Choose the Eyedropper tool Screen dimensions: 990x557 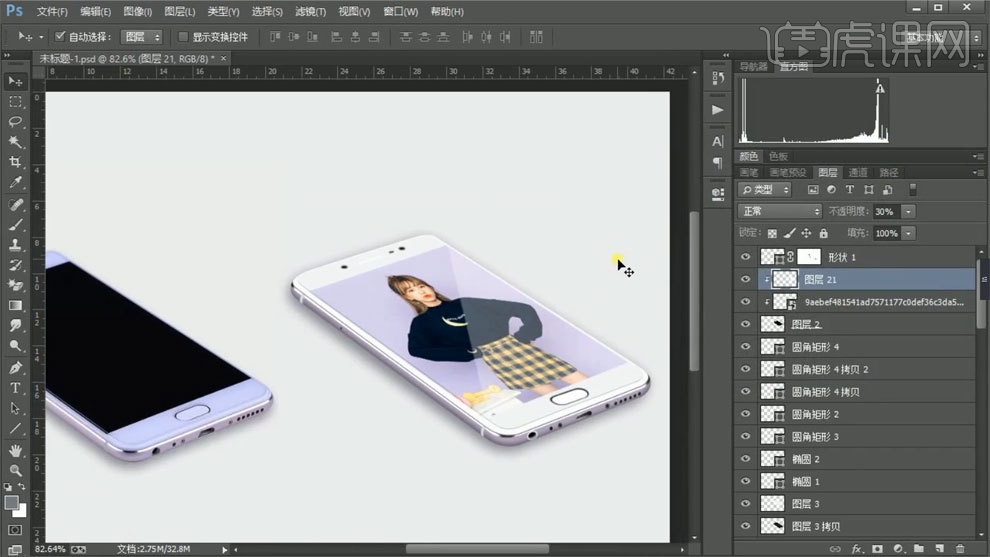[15, 183]
